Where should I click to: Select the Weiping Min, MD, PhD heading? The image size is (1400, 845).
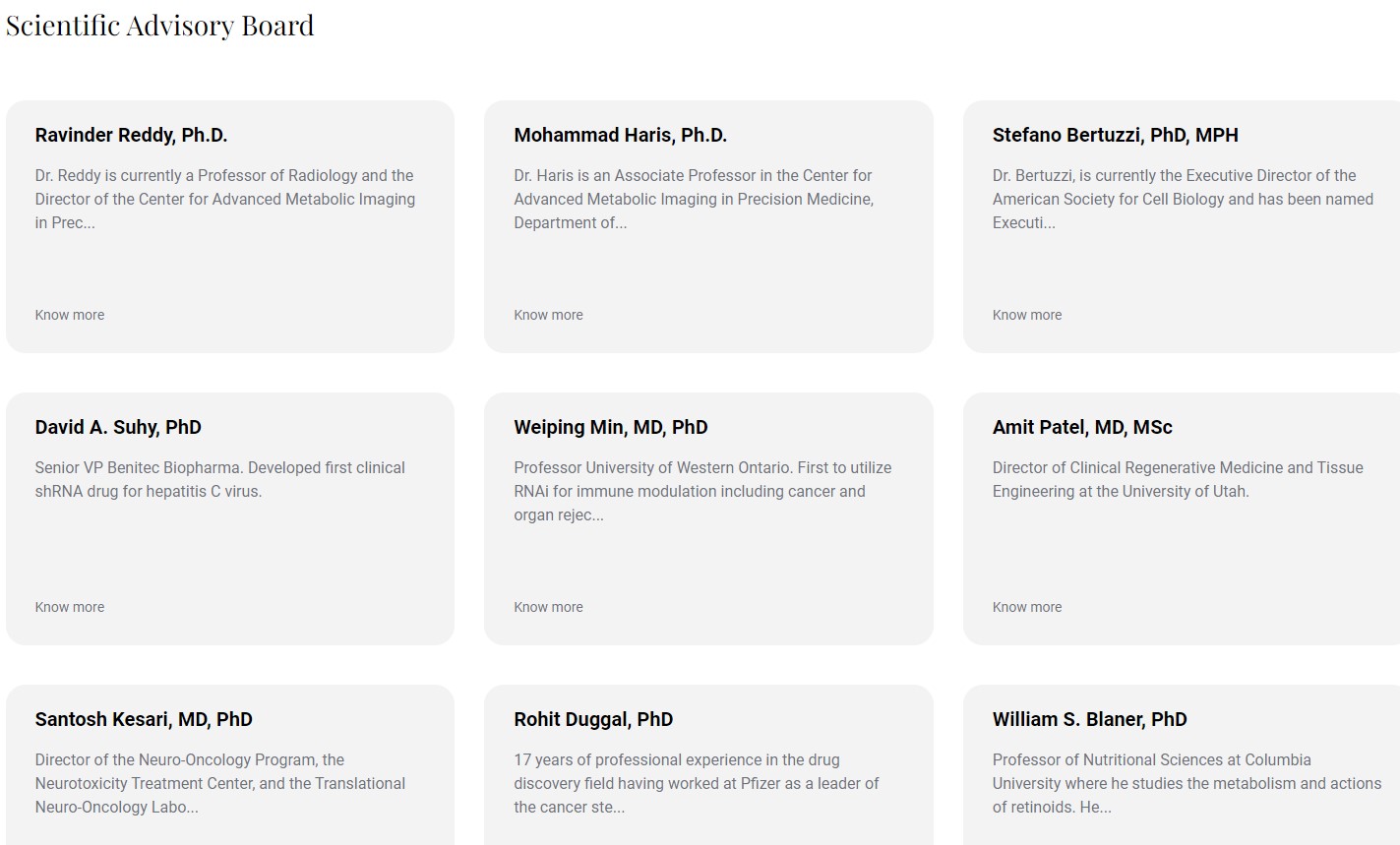click(x=611, y=428)
